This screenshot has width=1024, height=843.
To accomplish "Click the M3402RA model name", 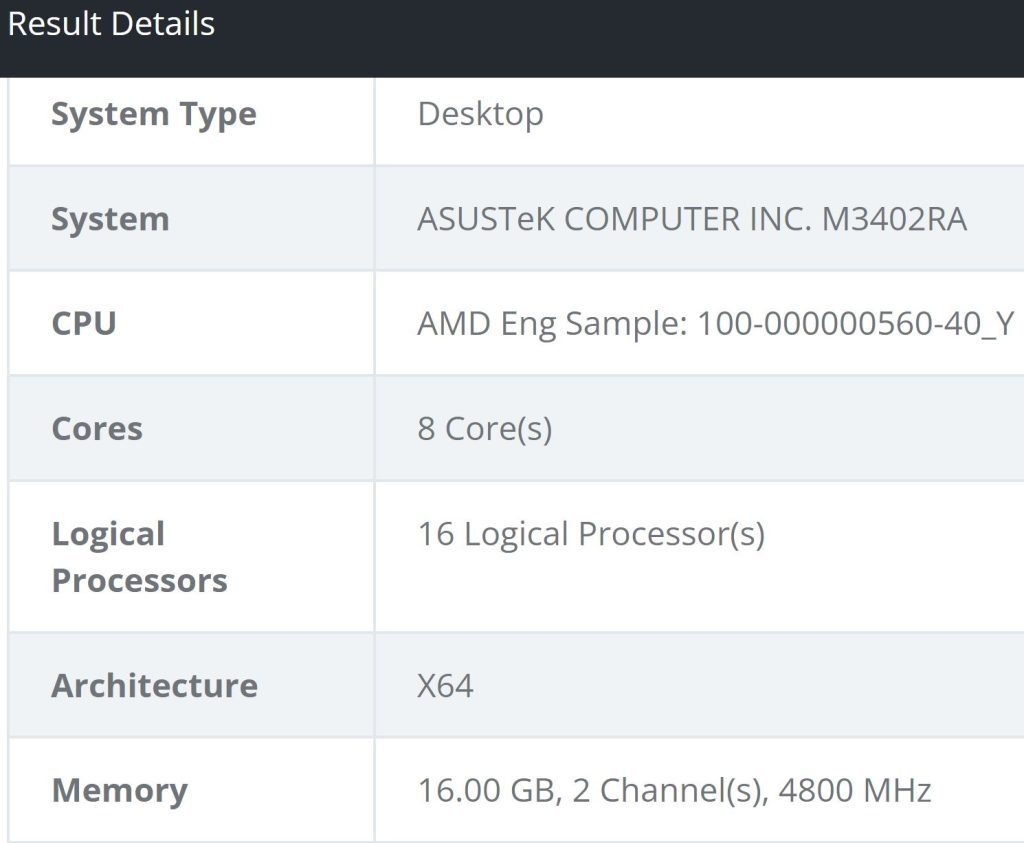I will tap(894, 219).
